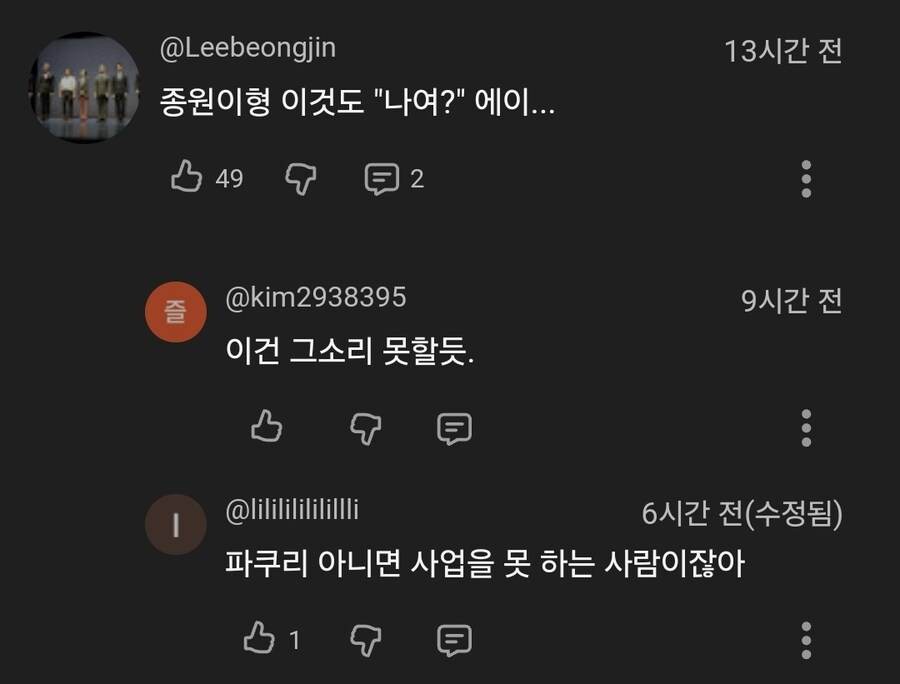
Task: Open more options for @kim2938395's reply
Action: coord(806,427)
